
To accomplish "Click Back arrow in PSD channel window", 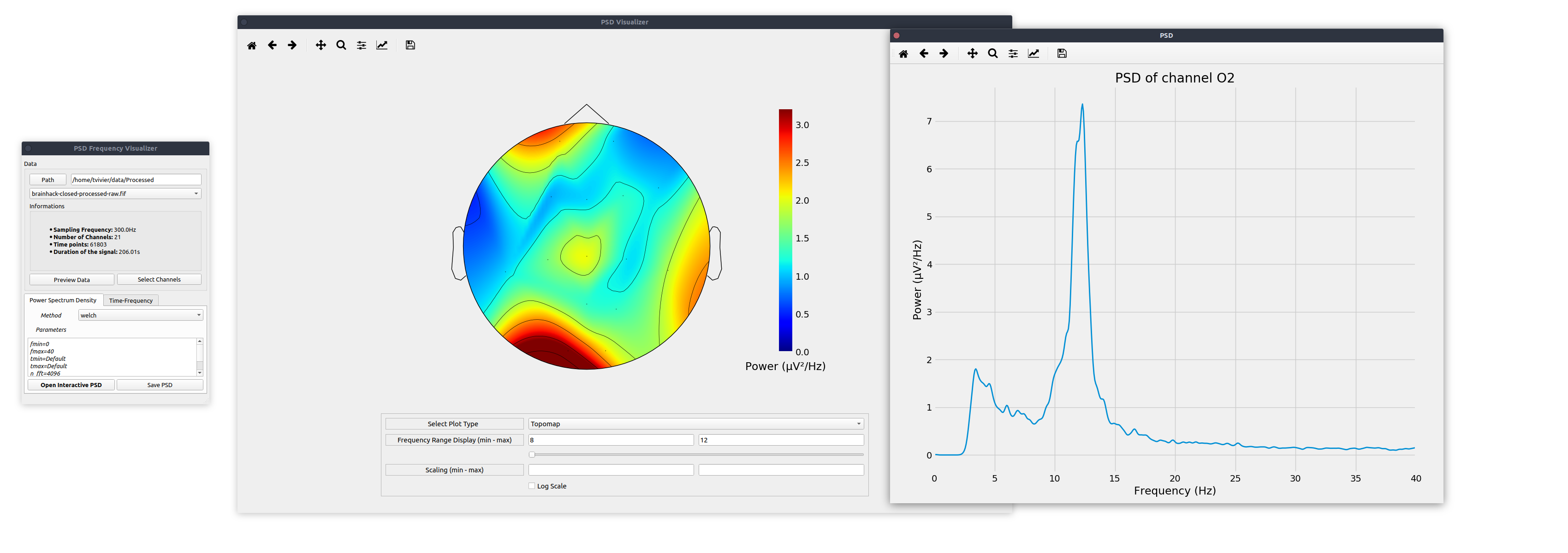I will [923, 53].
